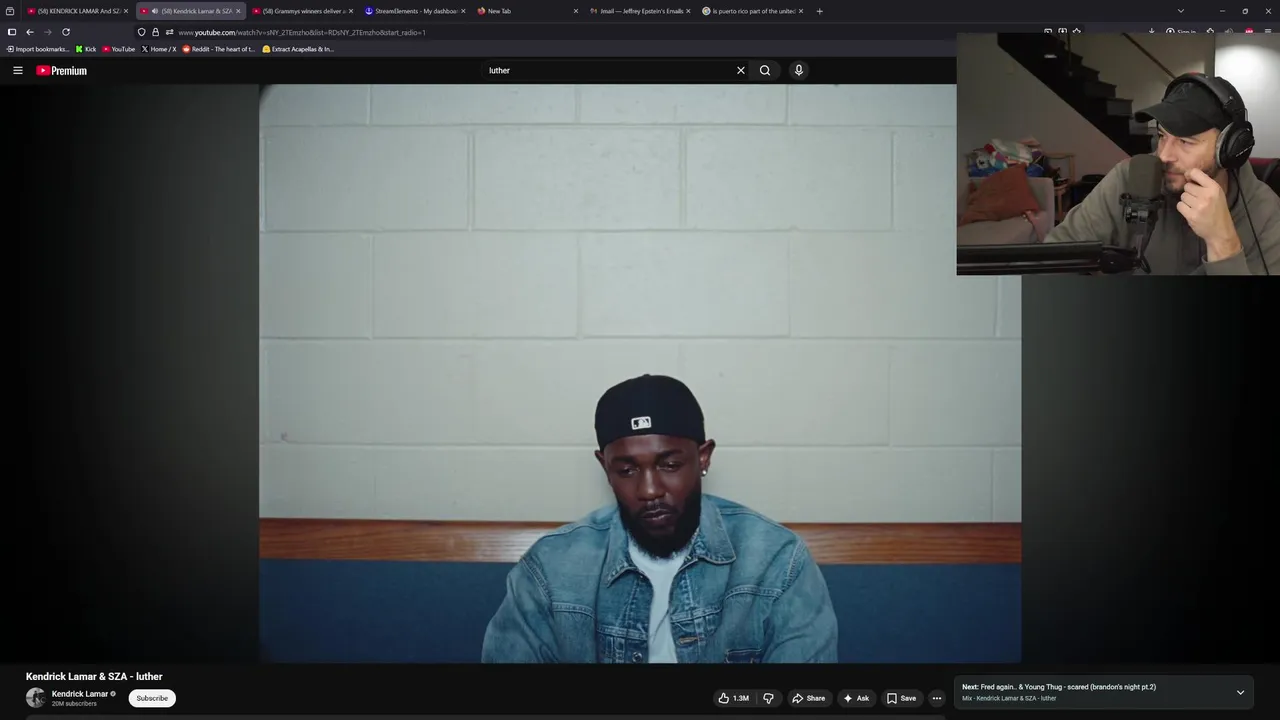Viewport: 1280px width, 720px height.
Task: Open the Firefox View tab-list icon
Action: [x=10, y=11]
